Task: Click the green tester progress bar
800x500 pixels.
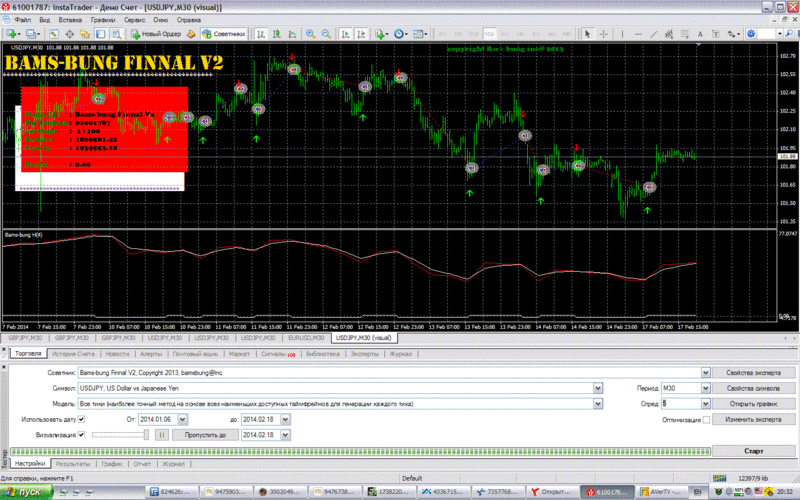Action: click(360, 452)
